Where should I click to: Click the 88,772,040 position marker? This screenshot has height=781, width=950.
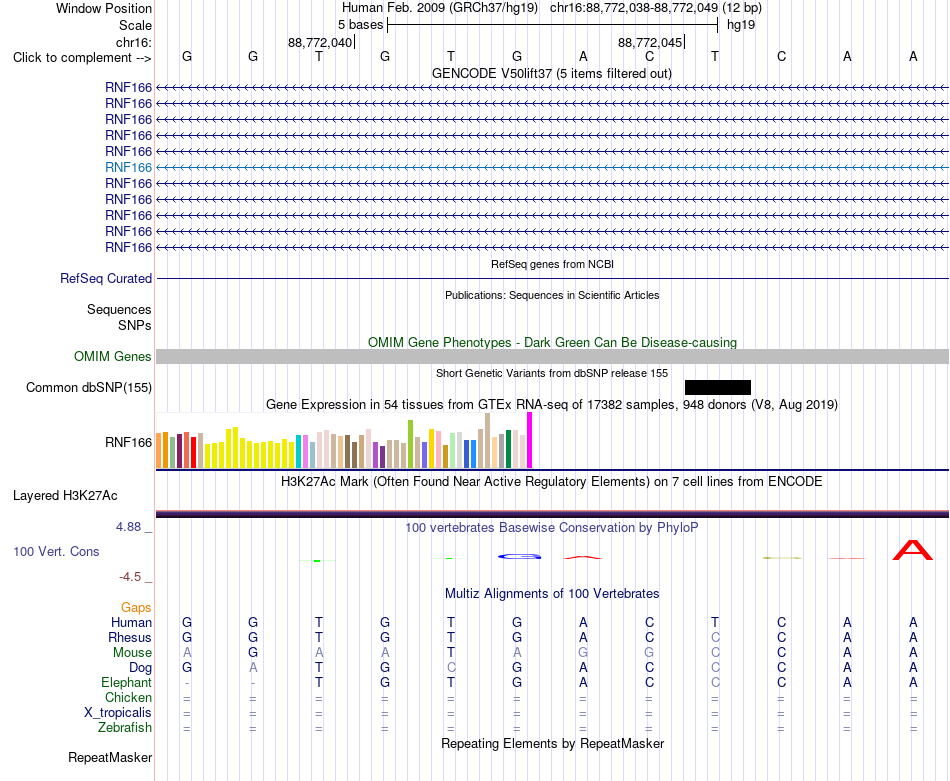pos(320,42)
